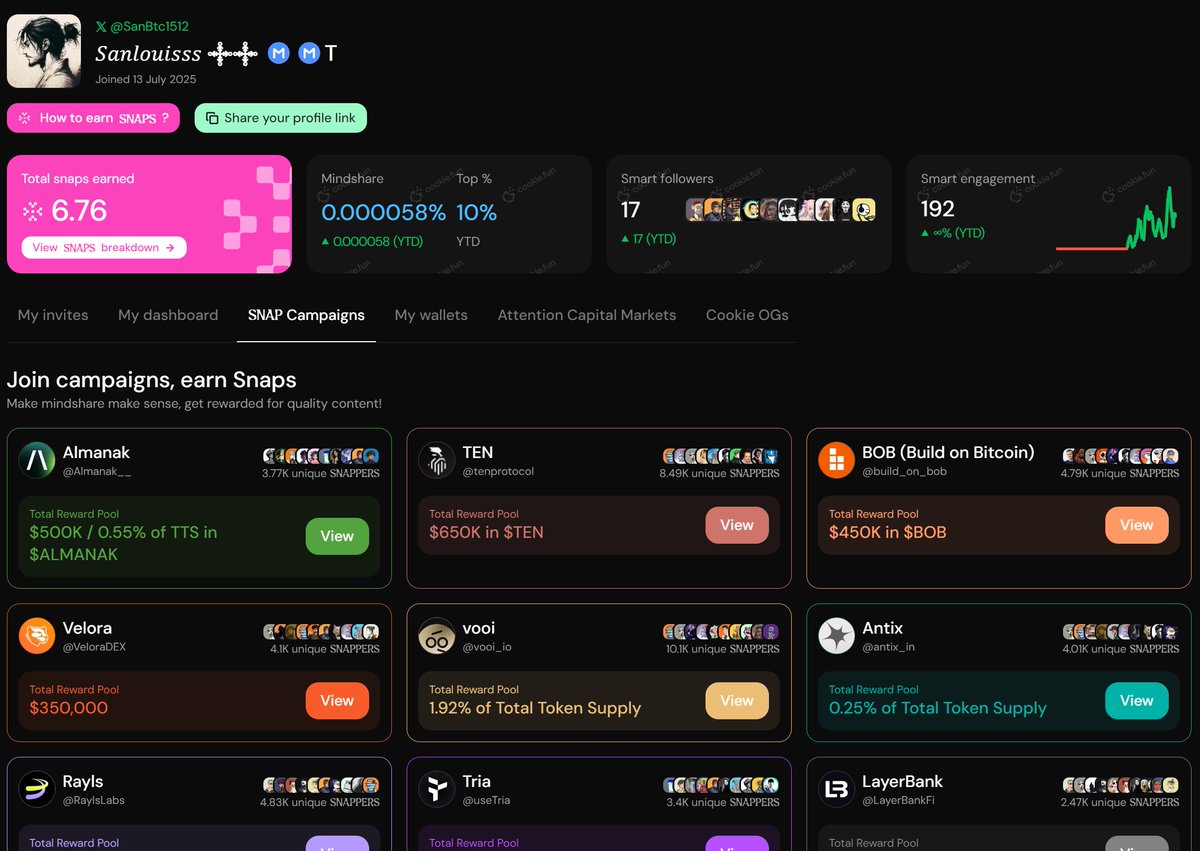Open Almanak snappers avatar row
1200x851 pixels.
(x=321, y=456)
